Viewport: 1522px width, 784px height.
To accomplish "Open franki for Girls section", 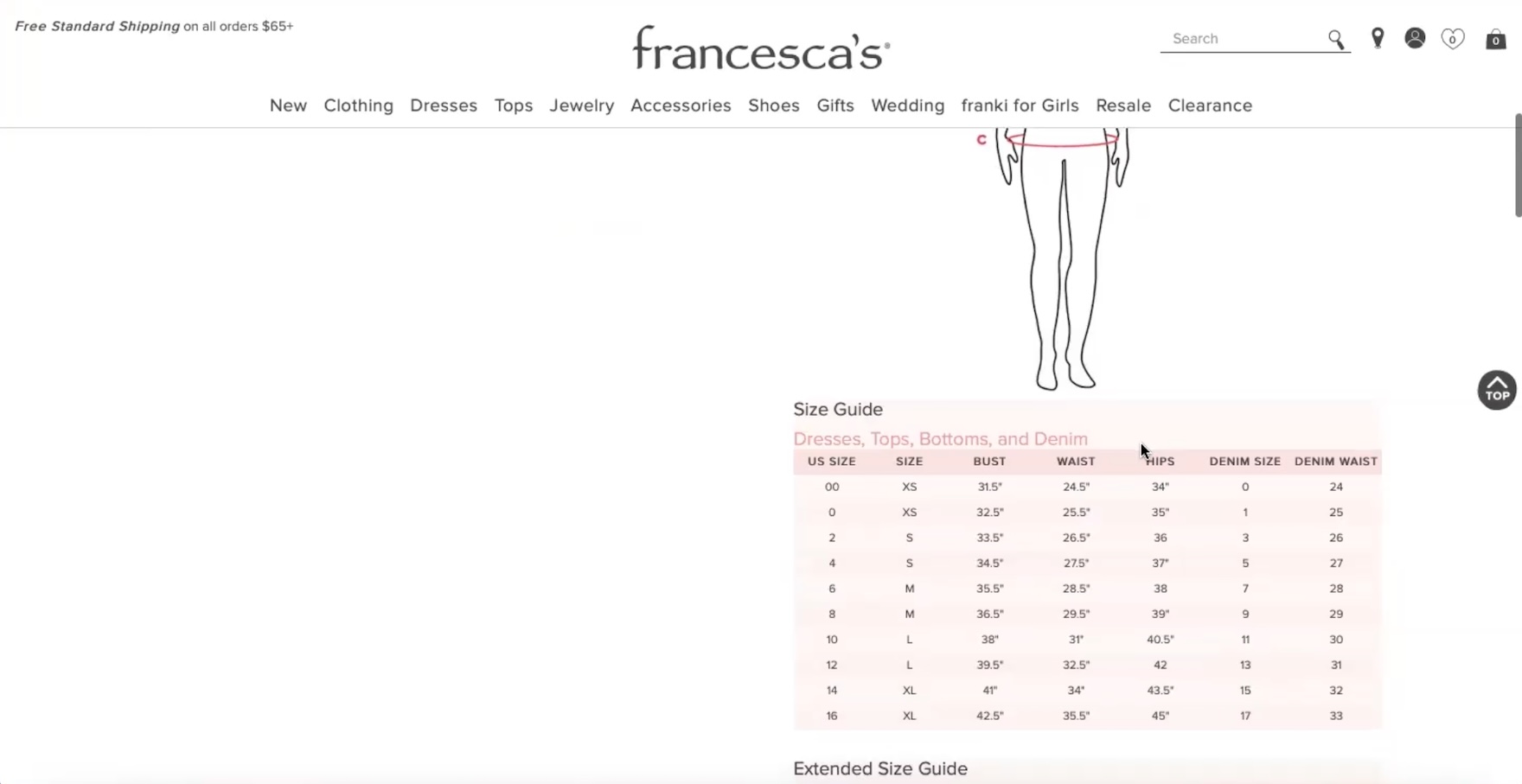I will (x=1020, y=105).
